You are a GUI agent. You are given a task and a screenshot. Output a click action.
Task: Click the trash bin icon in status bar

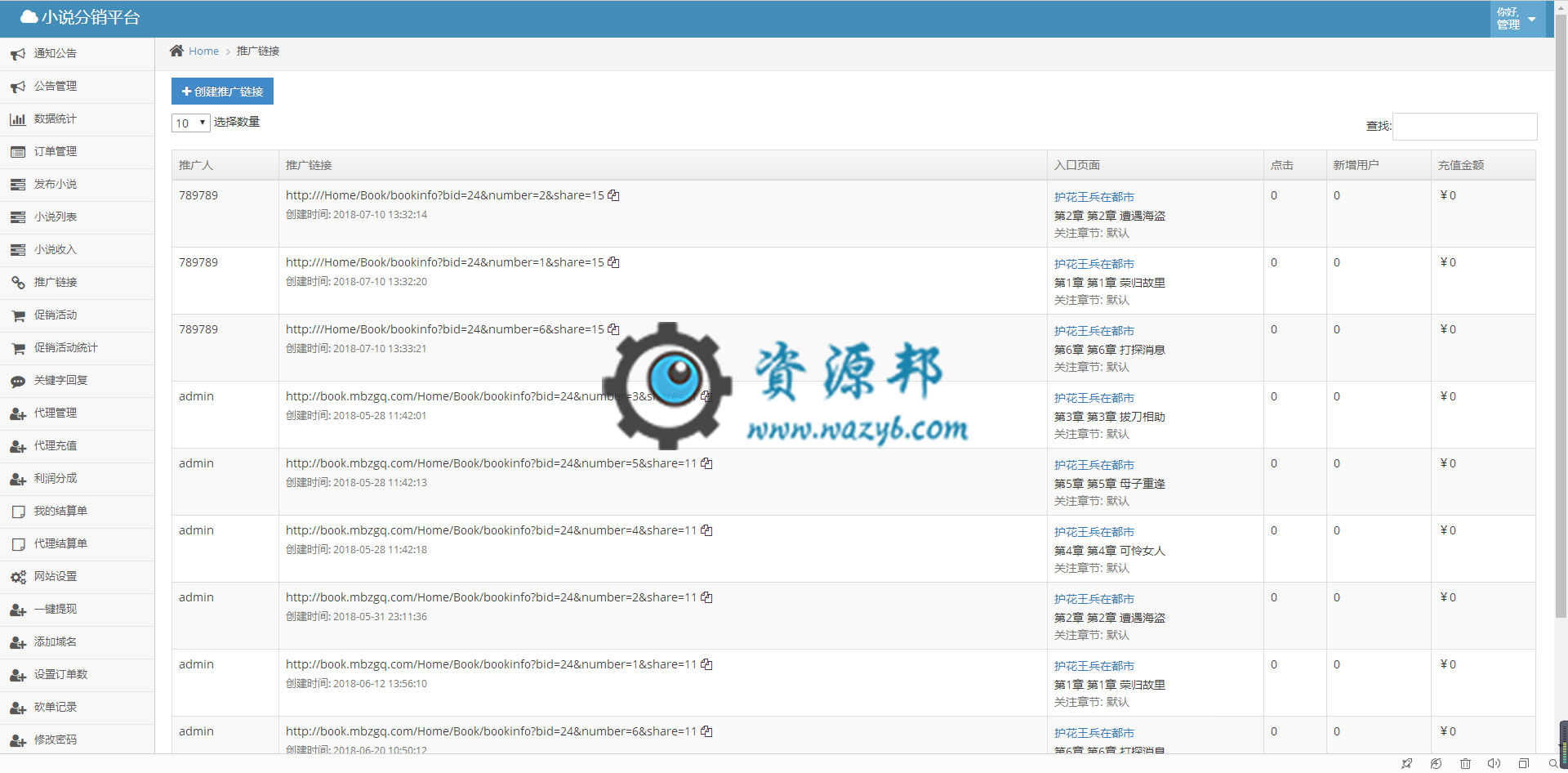1465,763
